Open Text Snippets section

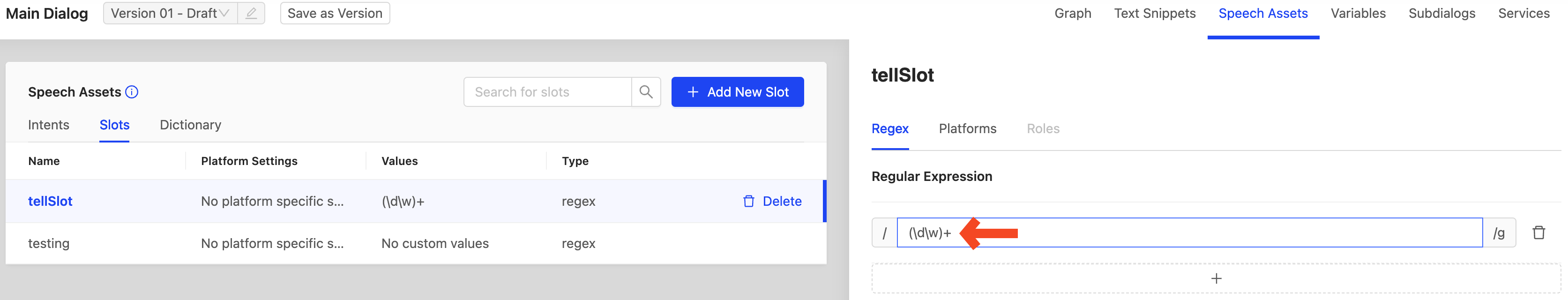click(x=1155, y=14)
